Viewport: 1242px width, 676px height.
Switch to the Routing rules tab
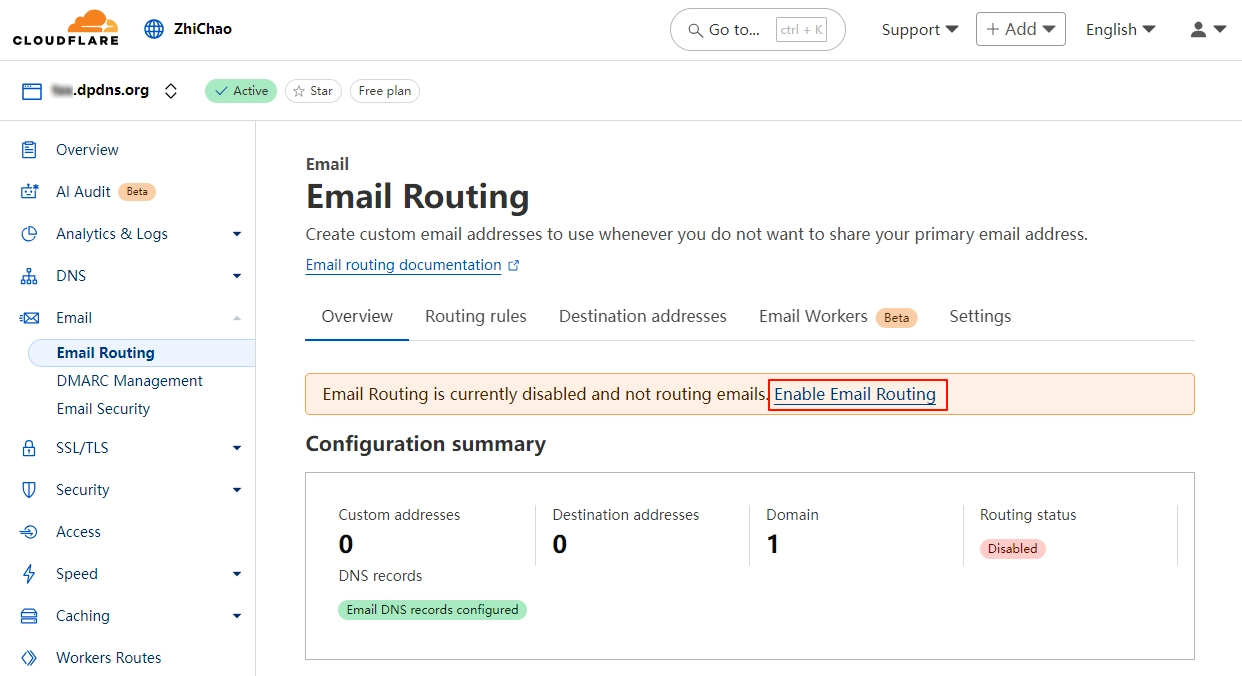pyautogui.click(x=475, y=316)
